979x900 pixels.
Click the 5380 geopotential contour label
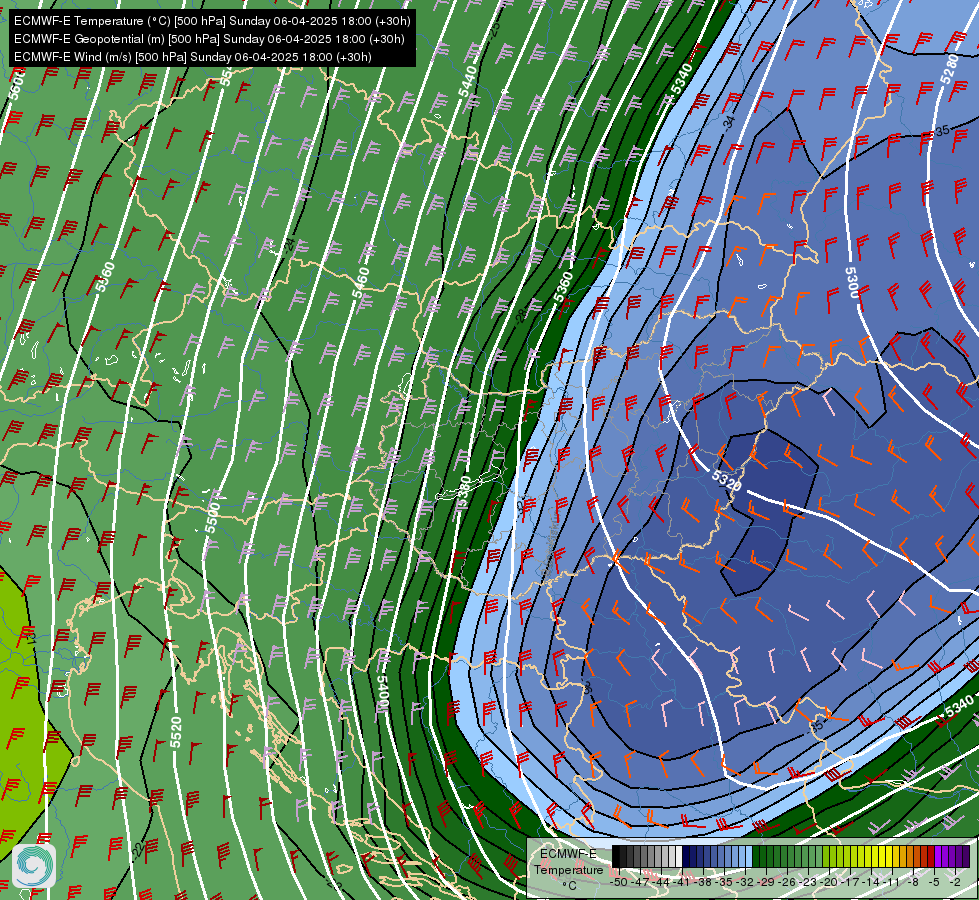click(x=464, y=493)
